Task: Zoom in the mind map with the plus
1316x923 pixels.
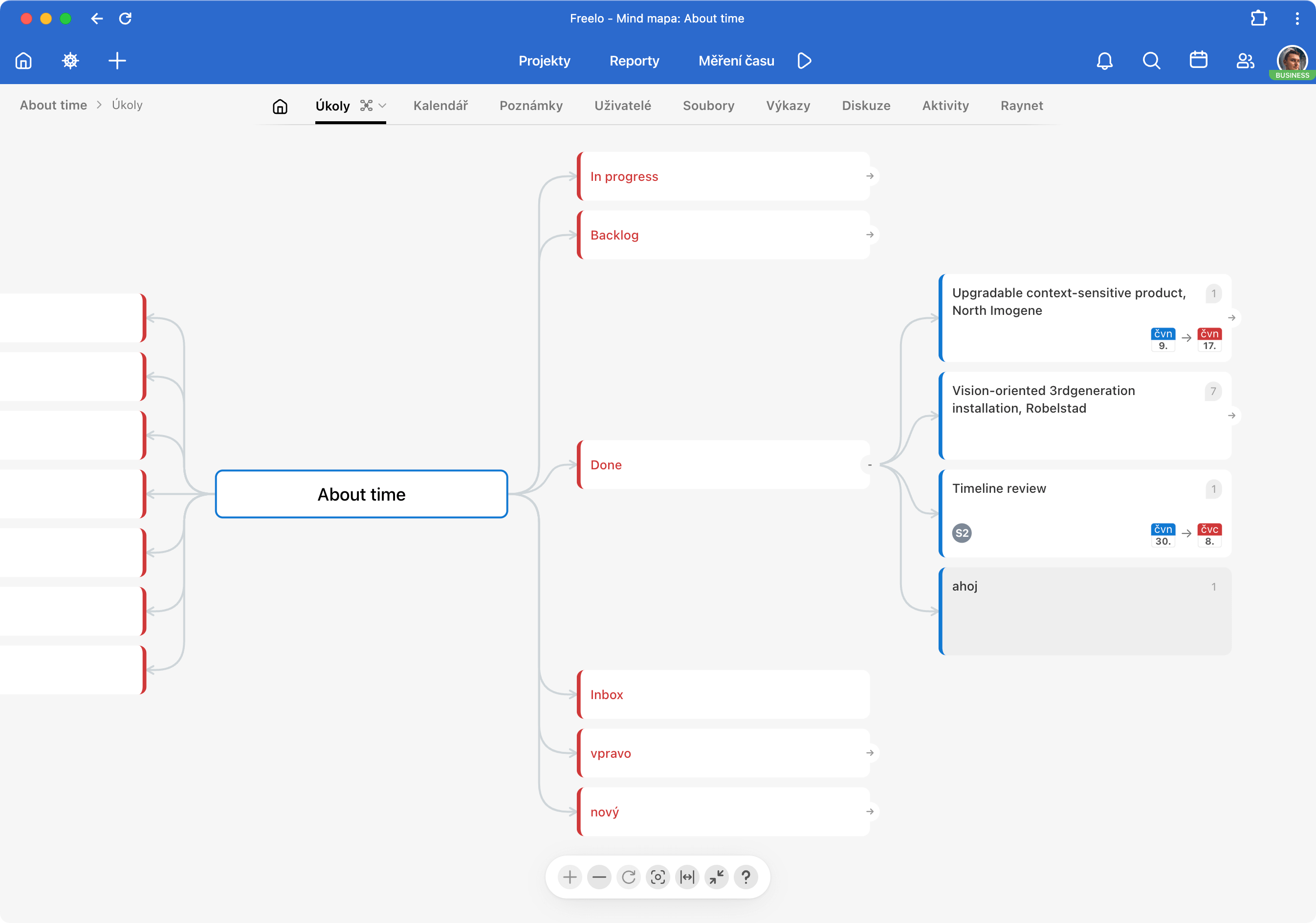Action: tap(570, 877)
